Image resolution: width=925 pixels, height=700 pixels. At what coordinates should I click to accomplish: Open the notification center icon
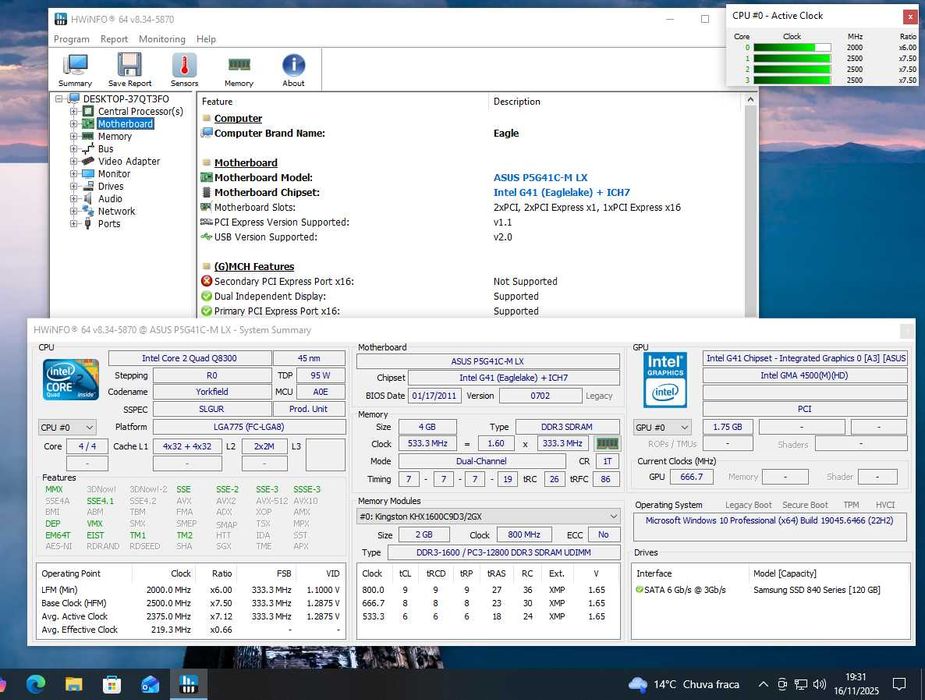click(899, 684)
